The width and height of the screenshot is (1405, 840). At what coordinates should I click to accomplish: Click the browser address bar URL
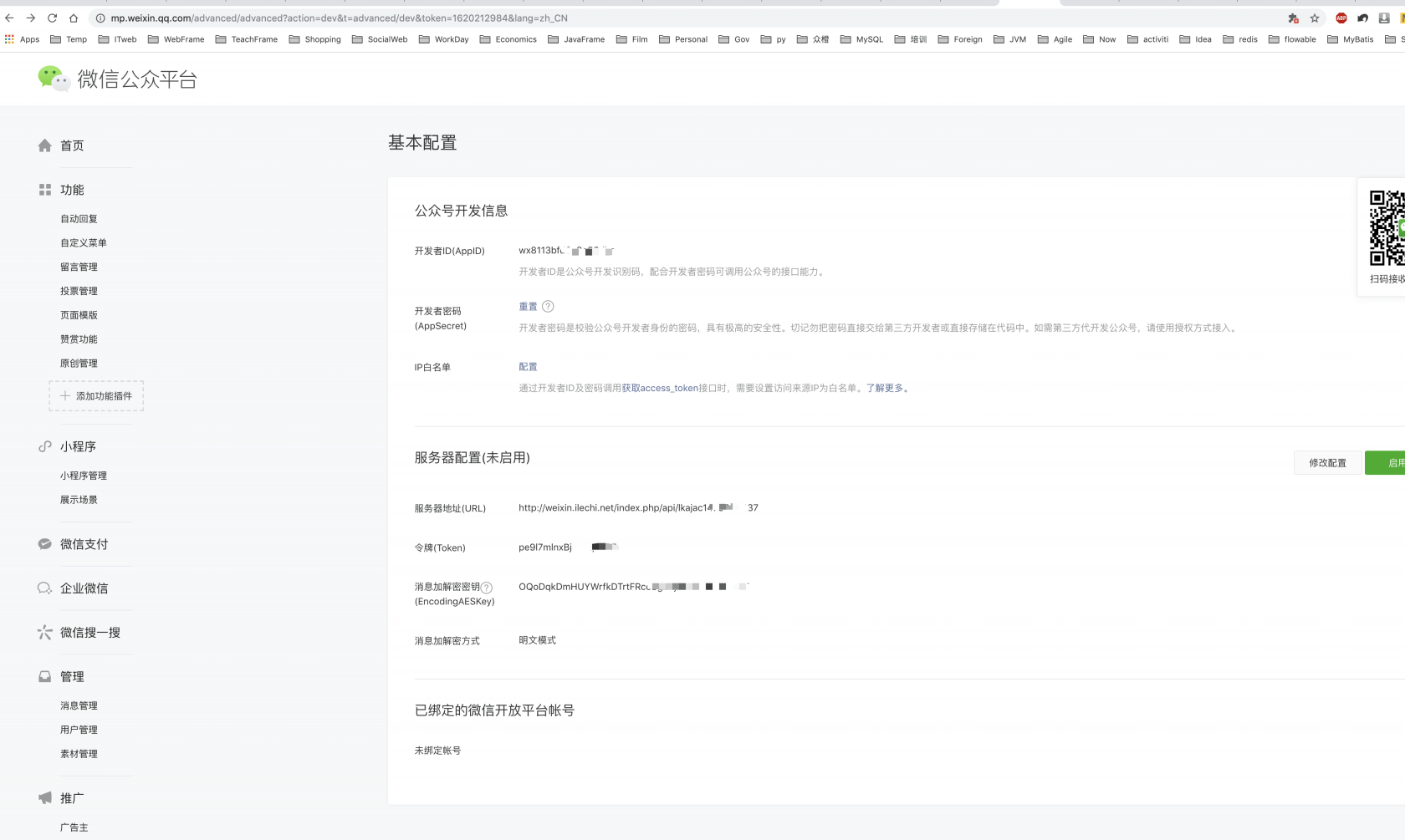[339, 18]
